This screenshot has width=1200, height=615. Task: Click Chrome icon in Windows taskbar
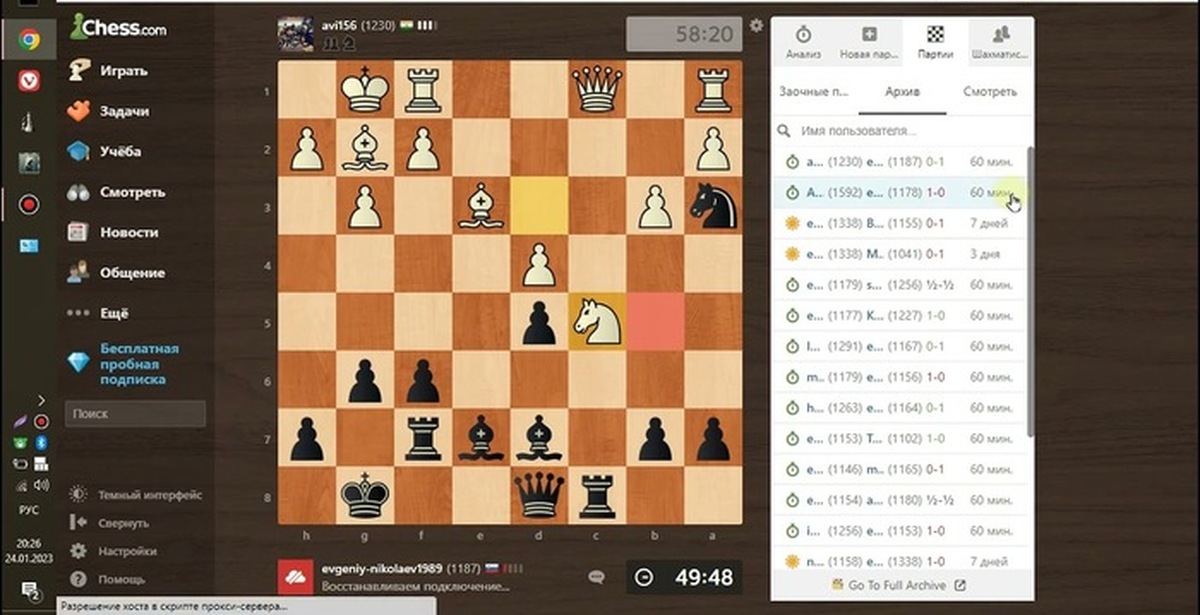(29, 40)
